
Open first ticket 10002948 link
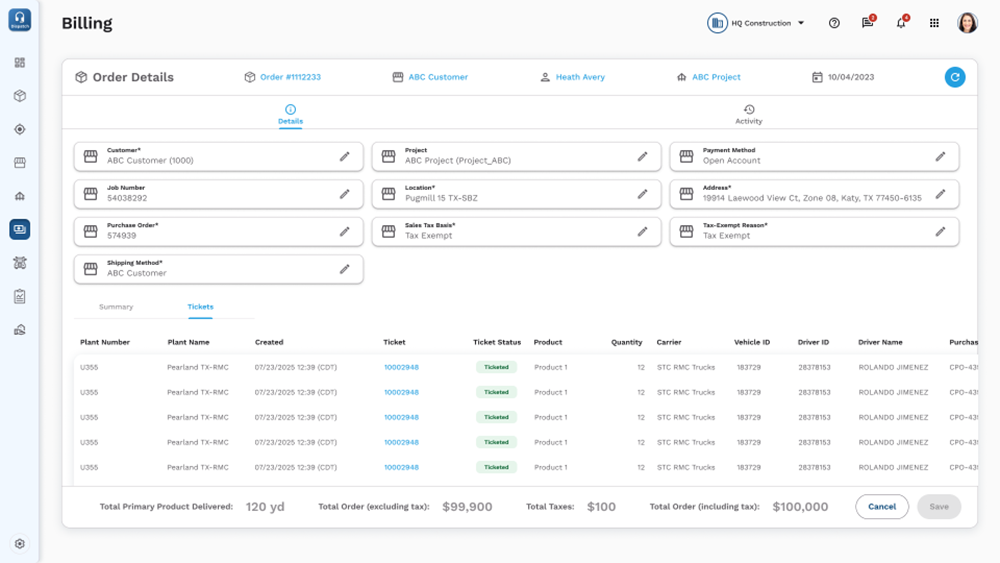[x=401, y=367]
